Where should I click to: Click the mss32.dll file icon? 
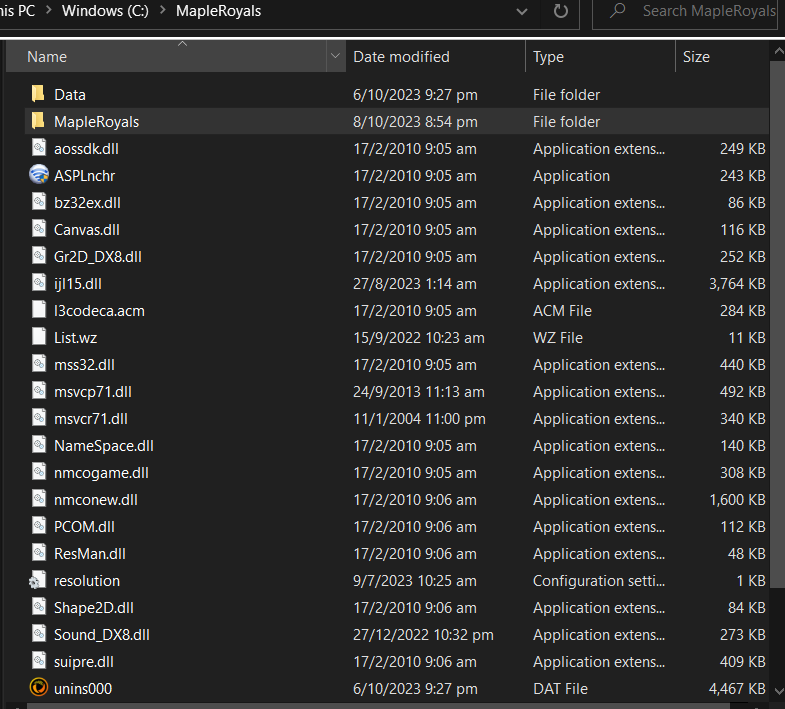tap(39, 364)
